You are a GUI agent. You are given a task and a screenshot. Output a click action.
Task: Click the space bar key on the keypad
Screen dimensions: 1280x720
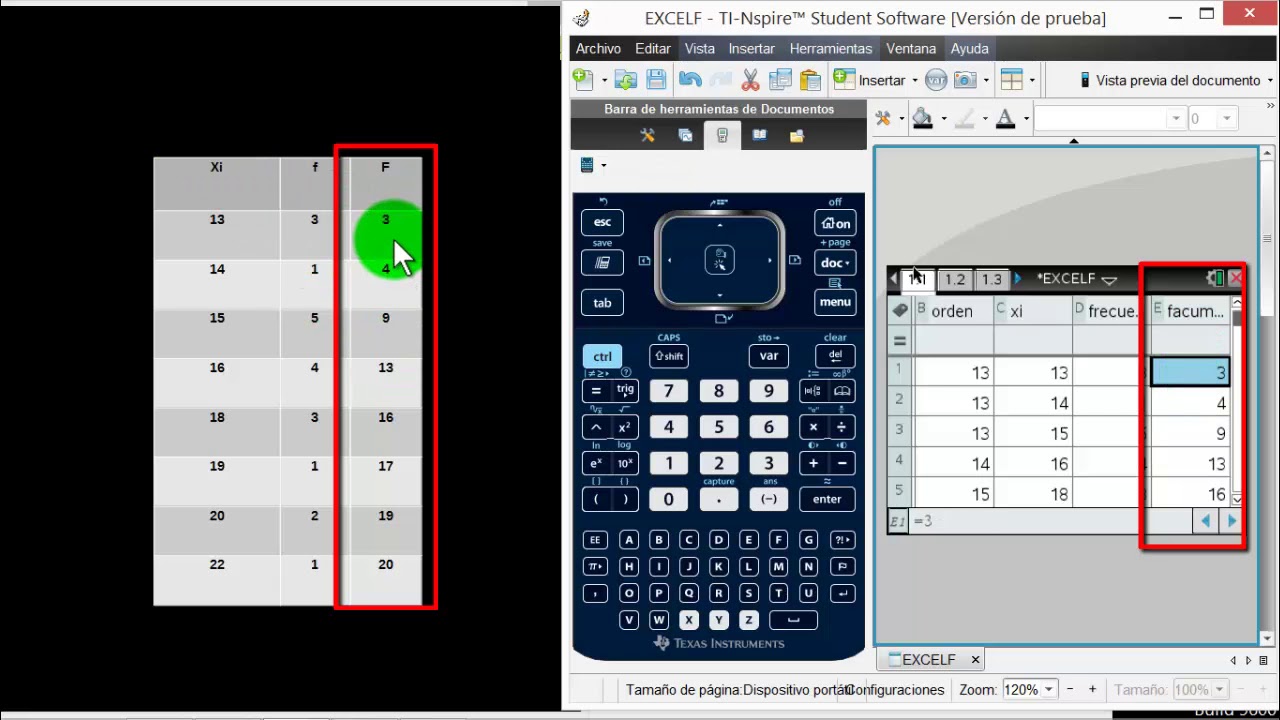pos(794,620)
